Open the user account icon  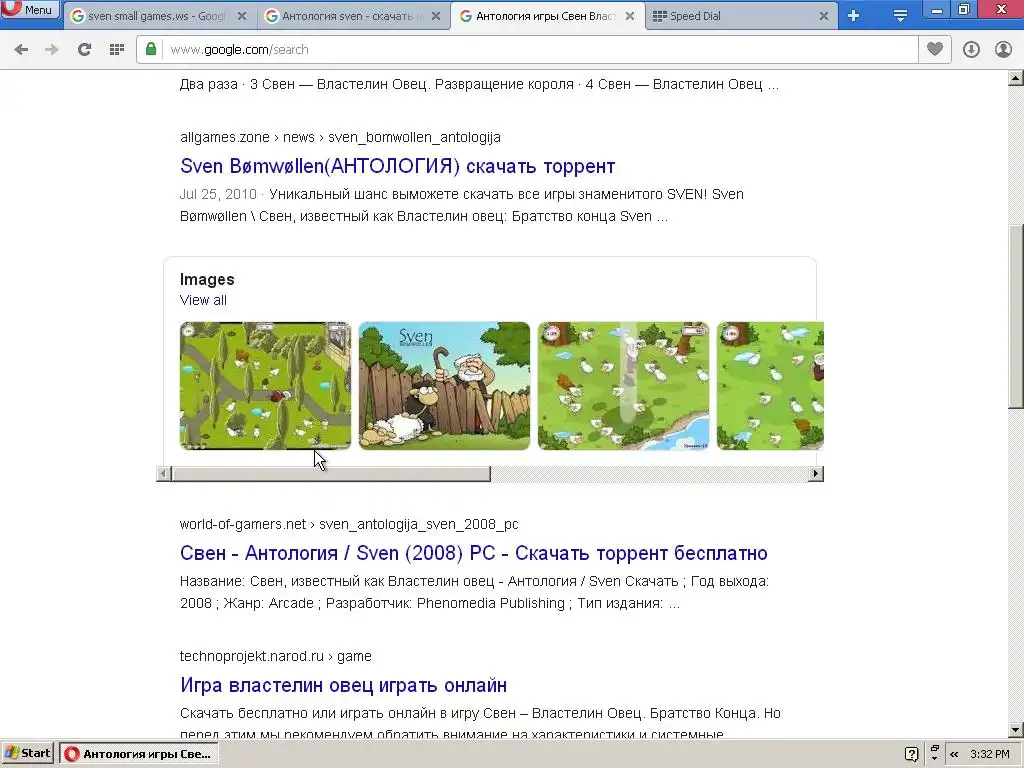coord(1003,50)
